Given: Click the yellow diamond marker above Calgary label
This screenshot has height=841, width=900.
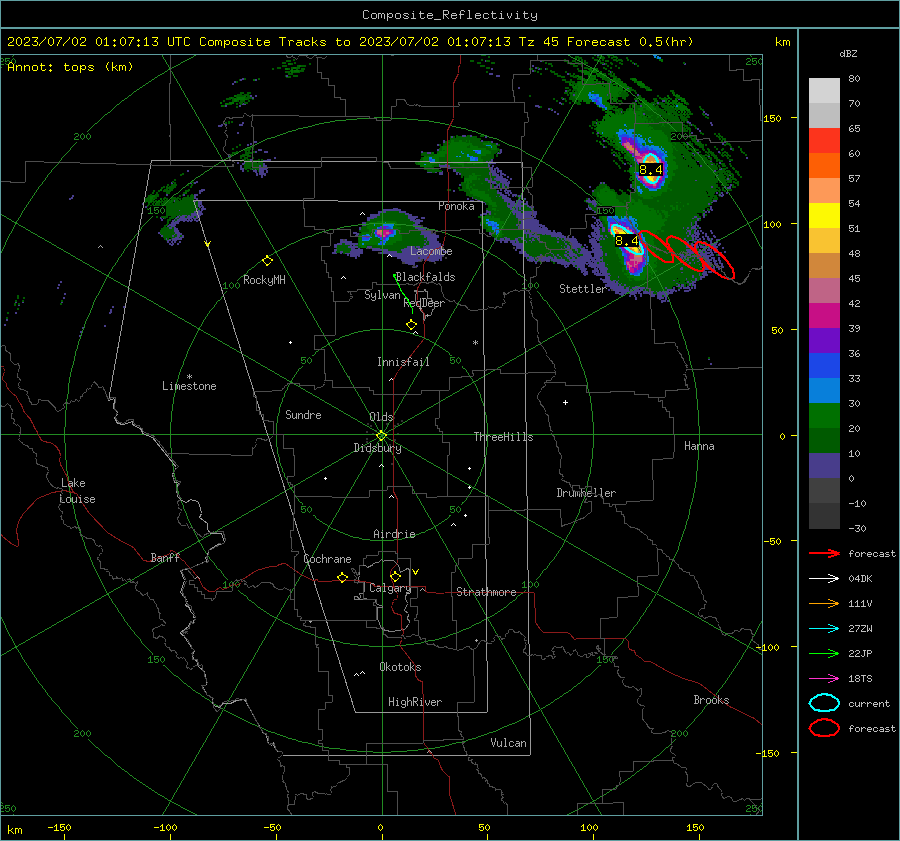Looking at the screenshot, I should click(x=395, y=576).
